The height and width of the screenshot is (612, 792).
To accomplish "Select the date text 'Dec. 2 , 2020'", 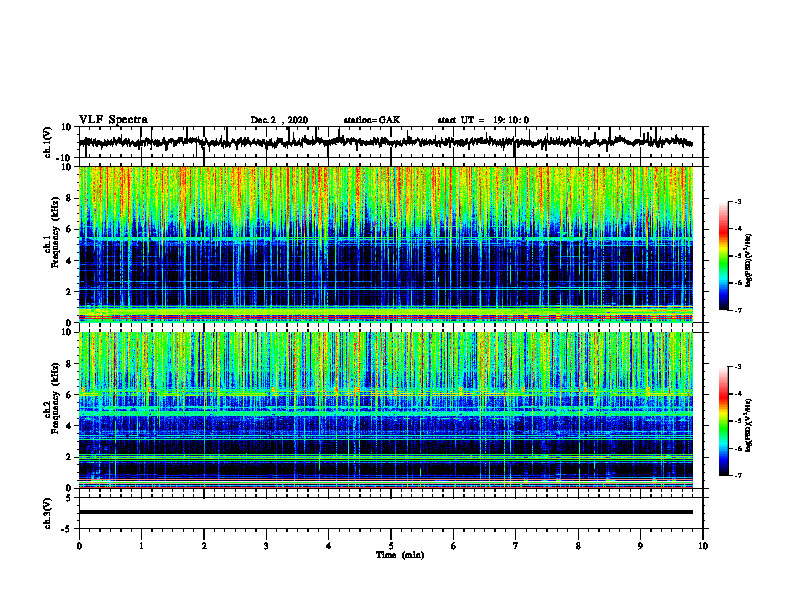I will pyautogui.click(x=279, y=120).
